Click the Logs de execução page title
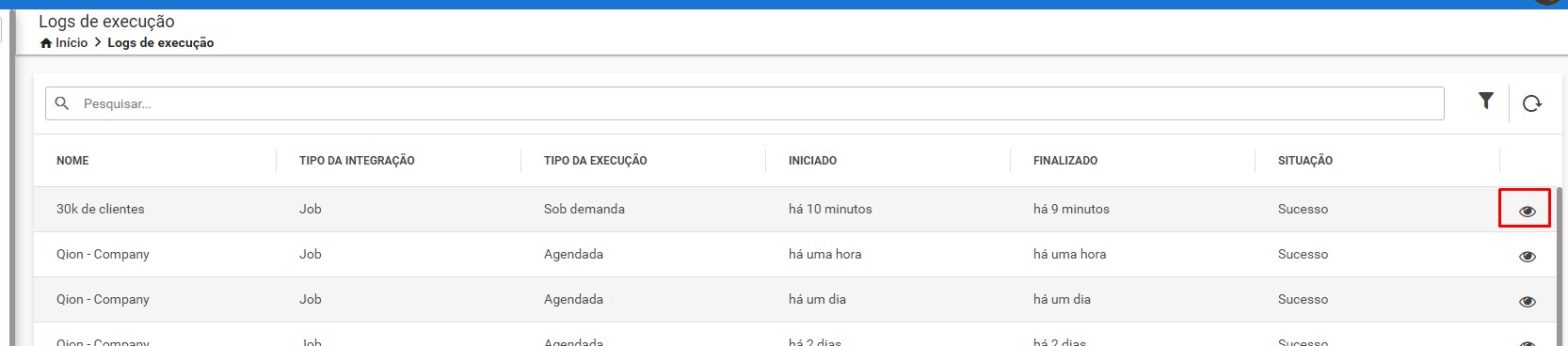This screenshot has width=1568, height=346. coord(106,21)
